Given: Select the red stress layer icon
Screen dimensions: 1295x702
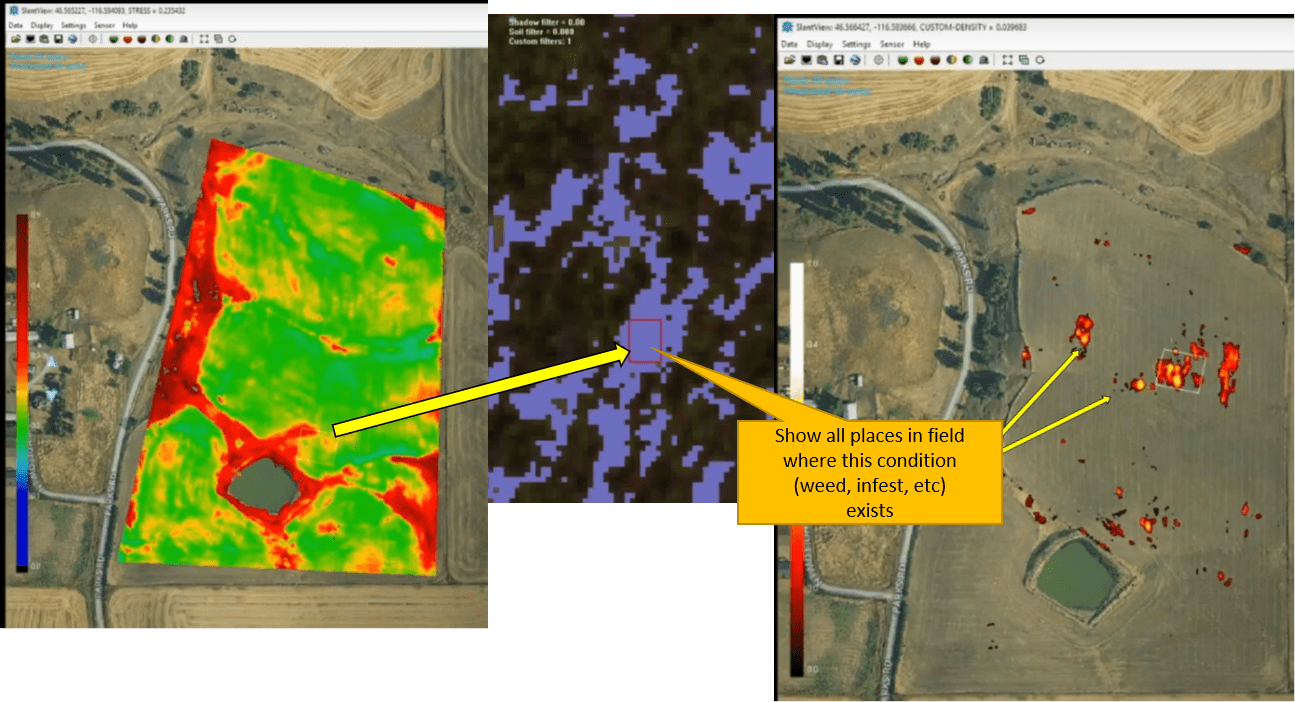Looking at the screenshot, I should pos(127,39).
